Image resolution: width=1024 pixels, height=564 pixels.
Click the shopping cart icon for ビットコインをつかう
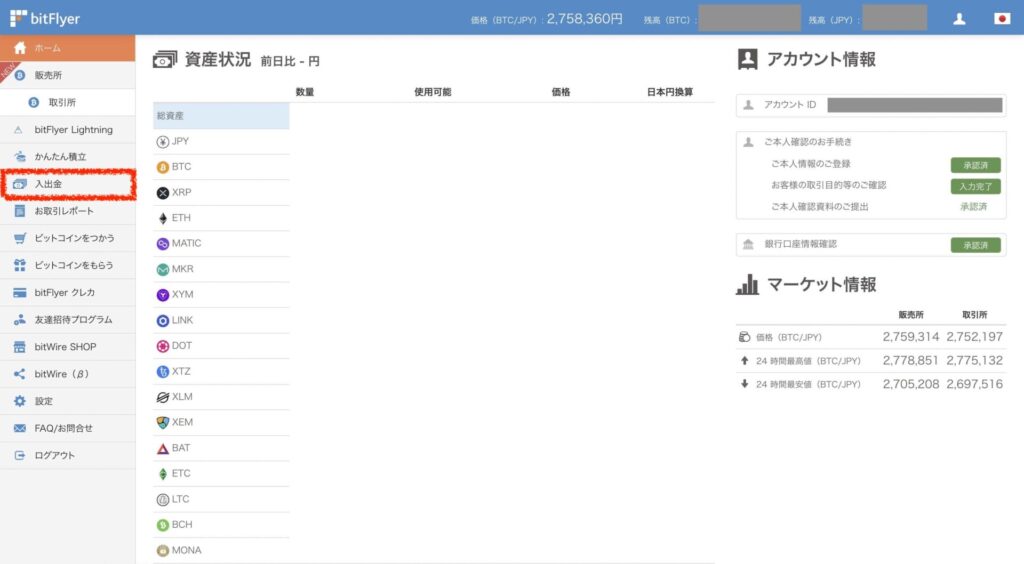(x=20, y=238)
